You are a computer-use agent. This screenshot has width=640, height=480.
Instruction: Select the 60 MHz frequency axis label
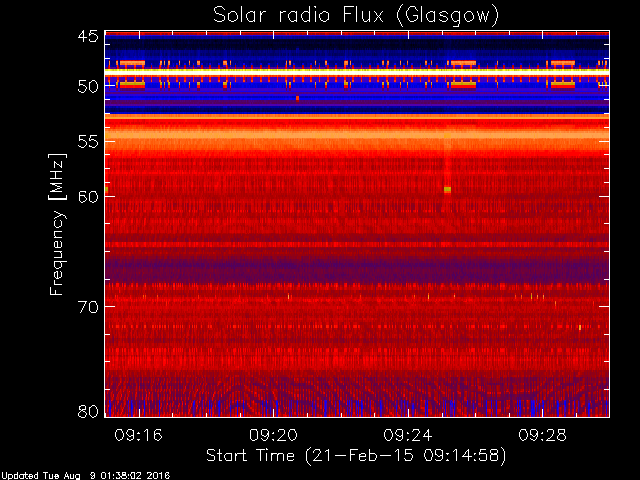click(x=88, y=196)
